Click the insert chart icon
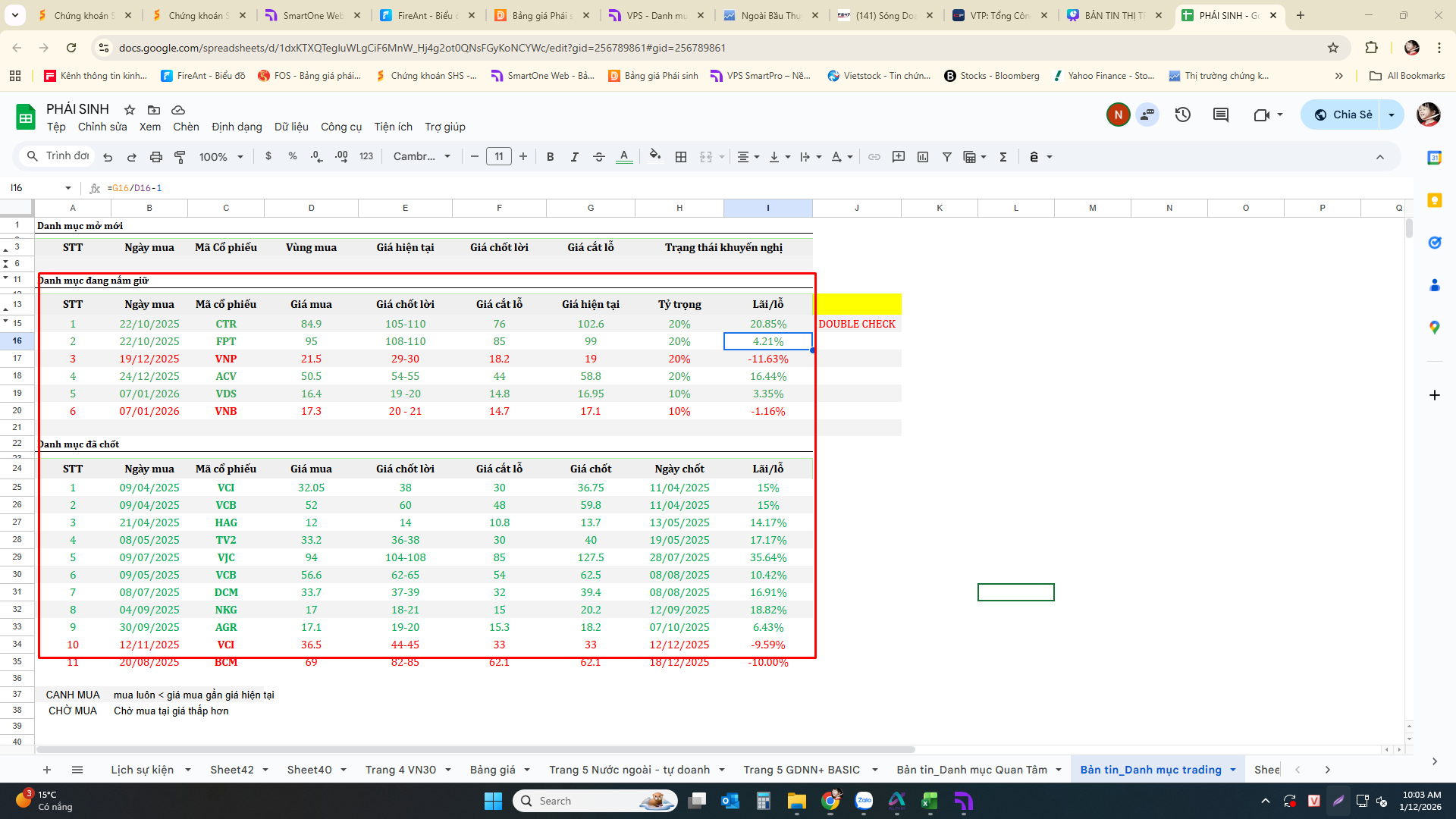The width and height of the screenshot is (1456, 819). tap(923, 157)
